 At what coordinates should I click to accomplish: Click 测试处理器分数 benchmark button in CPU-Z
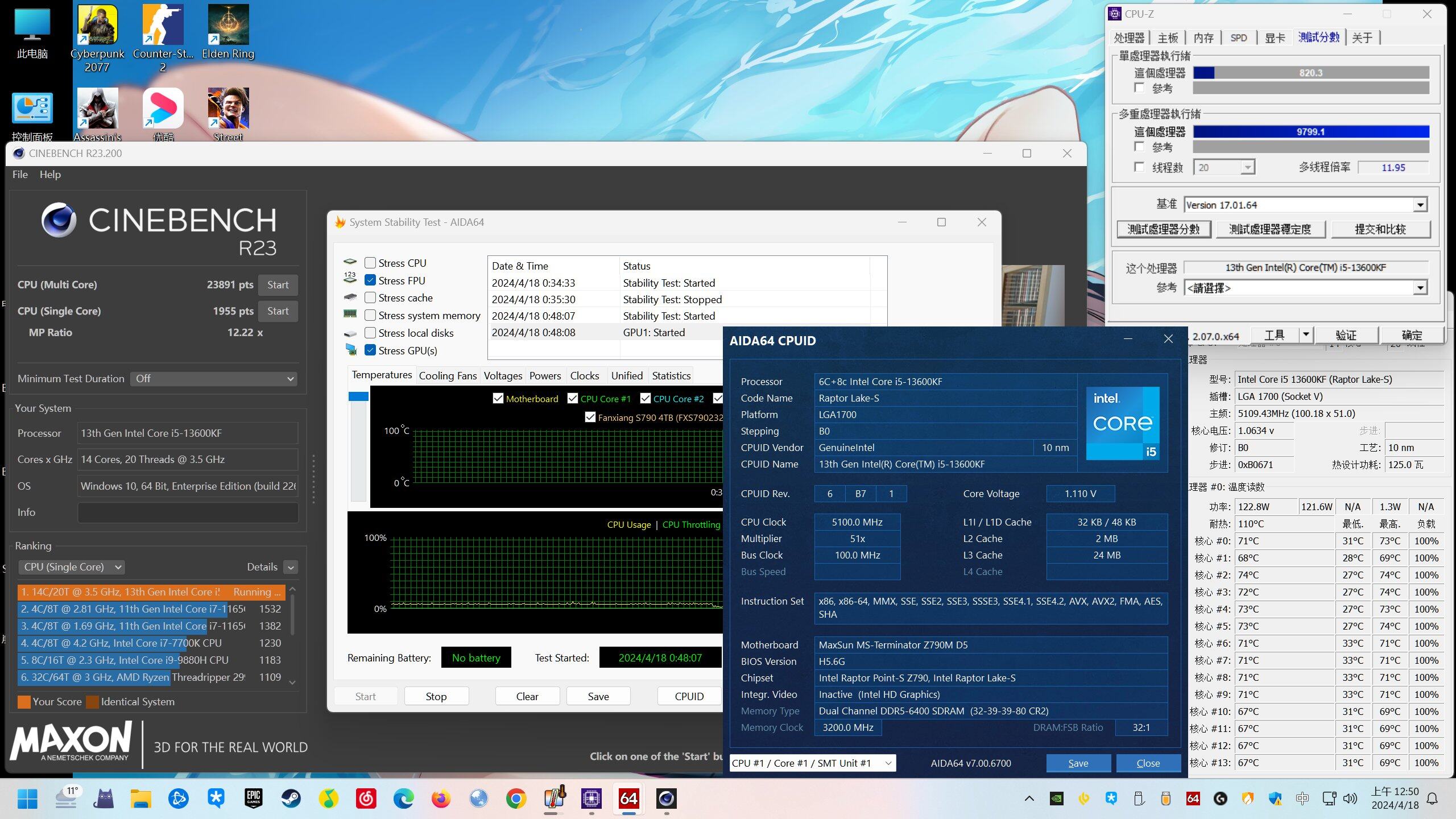pyautogui.click(x=1163, y=229)
